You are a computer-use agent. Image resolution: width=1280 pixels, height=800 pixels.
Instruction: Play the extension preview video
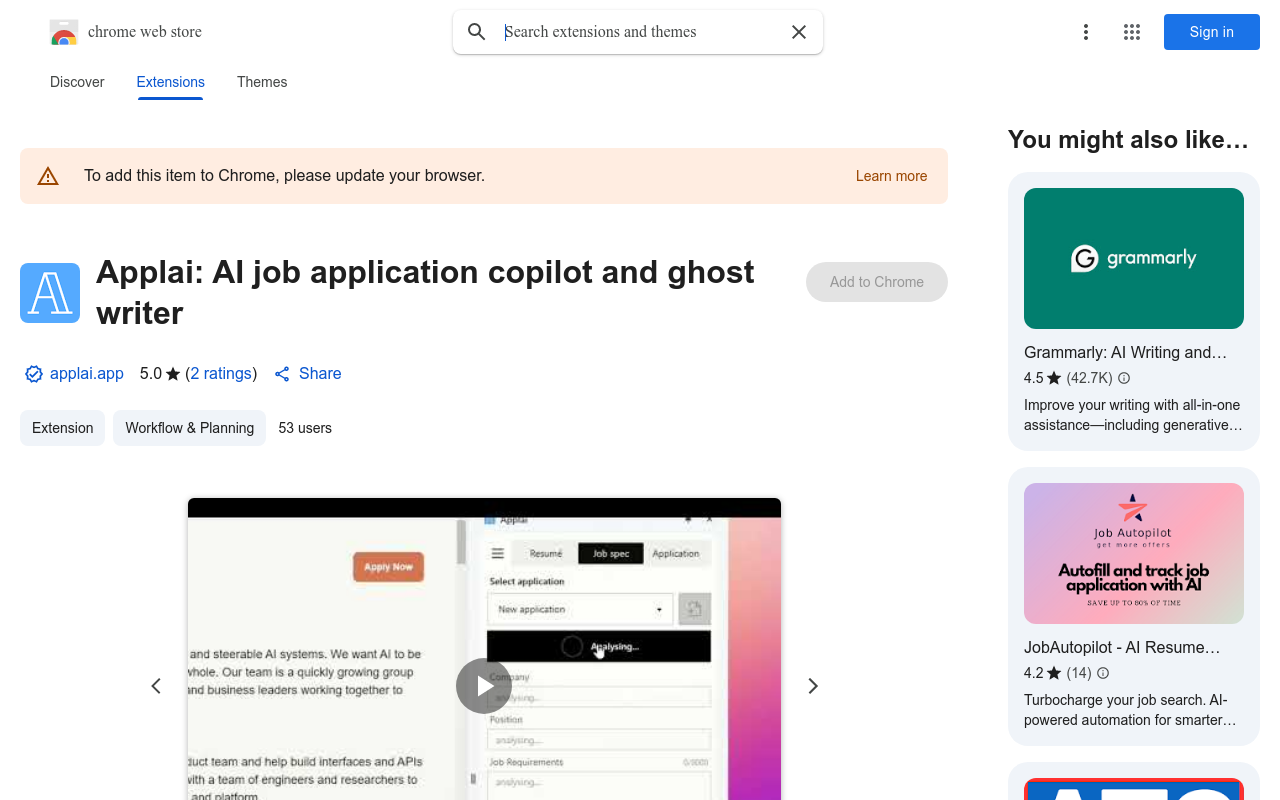point(484,686)
